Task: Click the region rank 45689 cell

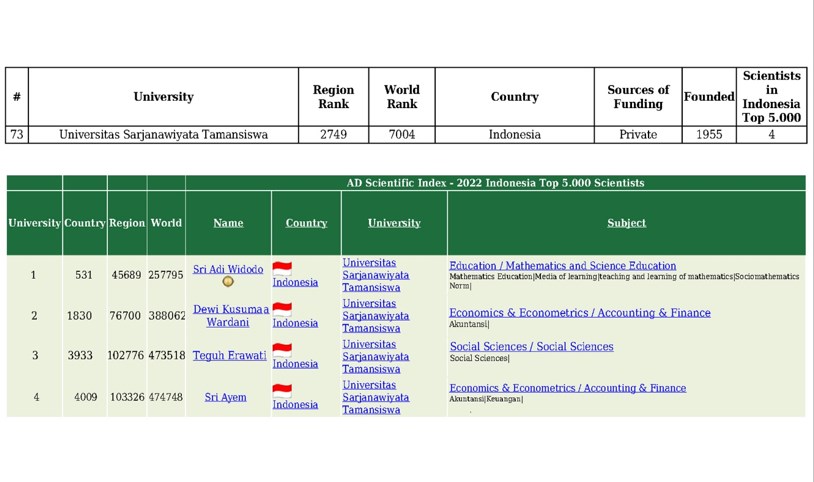Action: 127,275
